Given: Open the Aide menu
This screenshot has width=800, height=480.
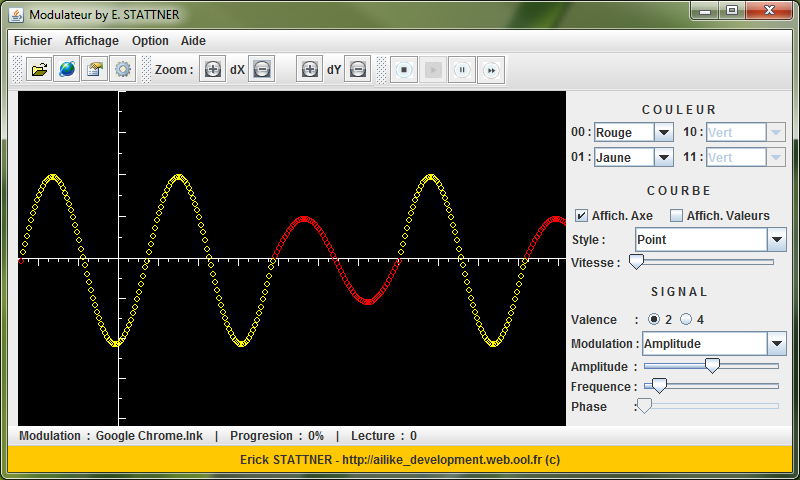Looking at the screenshot, I should pos(193,41).
